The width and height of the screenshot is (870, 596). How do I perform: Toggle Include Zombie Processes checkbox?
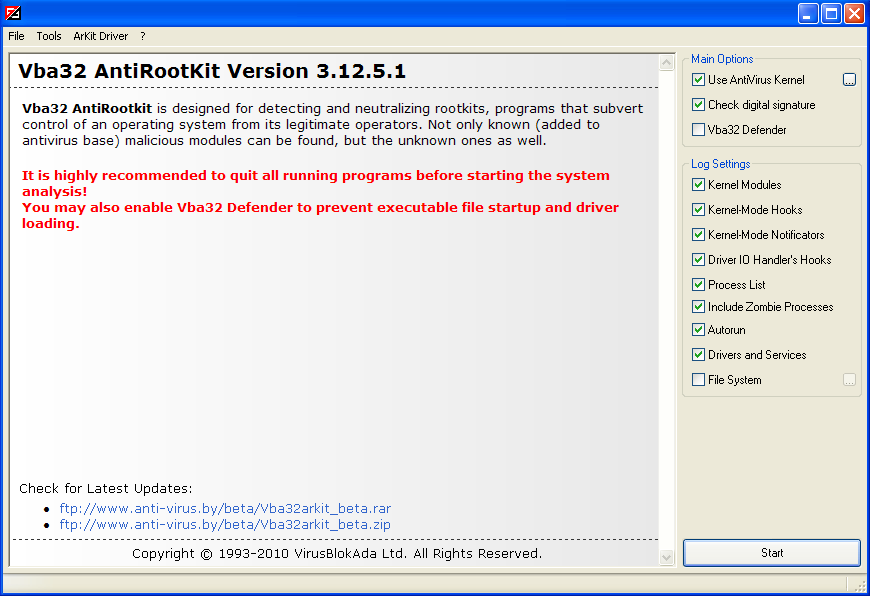tap(699, 307)
